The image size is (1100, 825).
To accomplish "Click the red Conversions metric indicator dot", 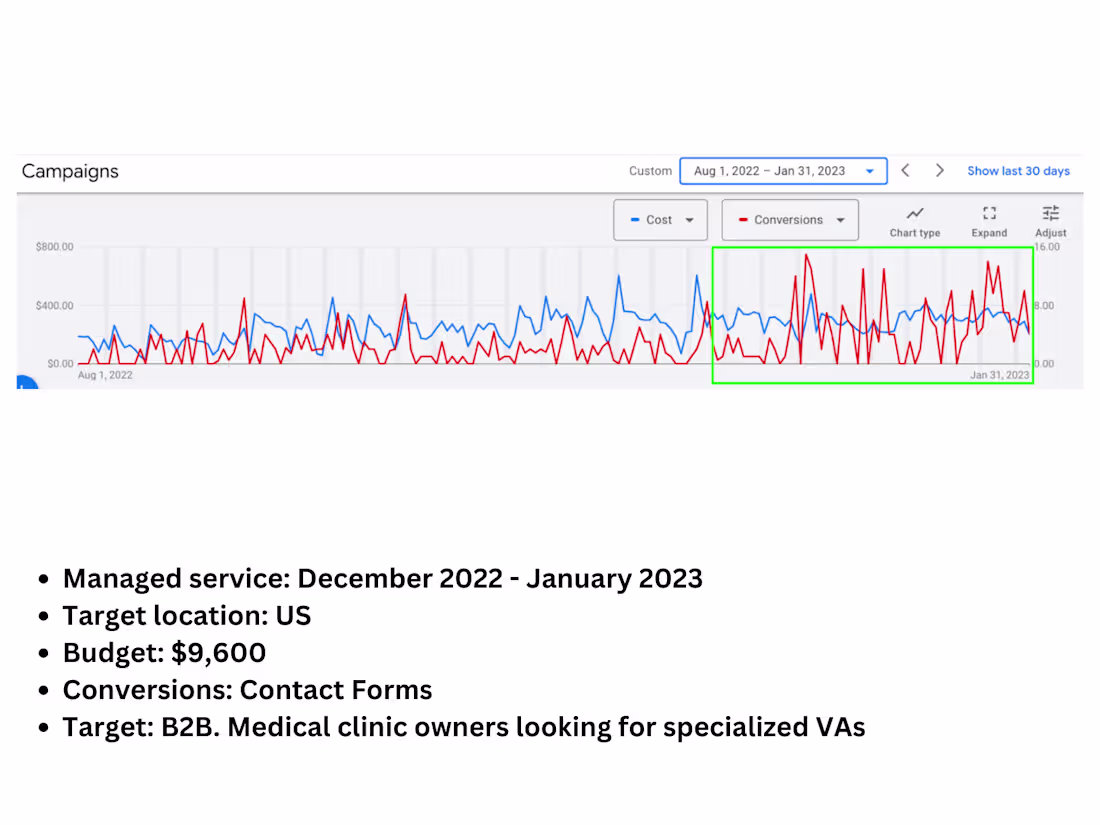I will tap(742, 219).
